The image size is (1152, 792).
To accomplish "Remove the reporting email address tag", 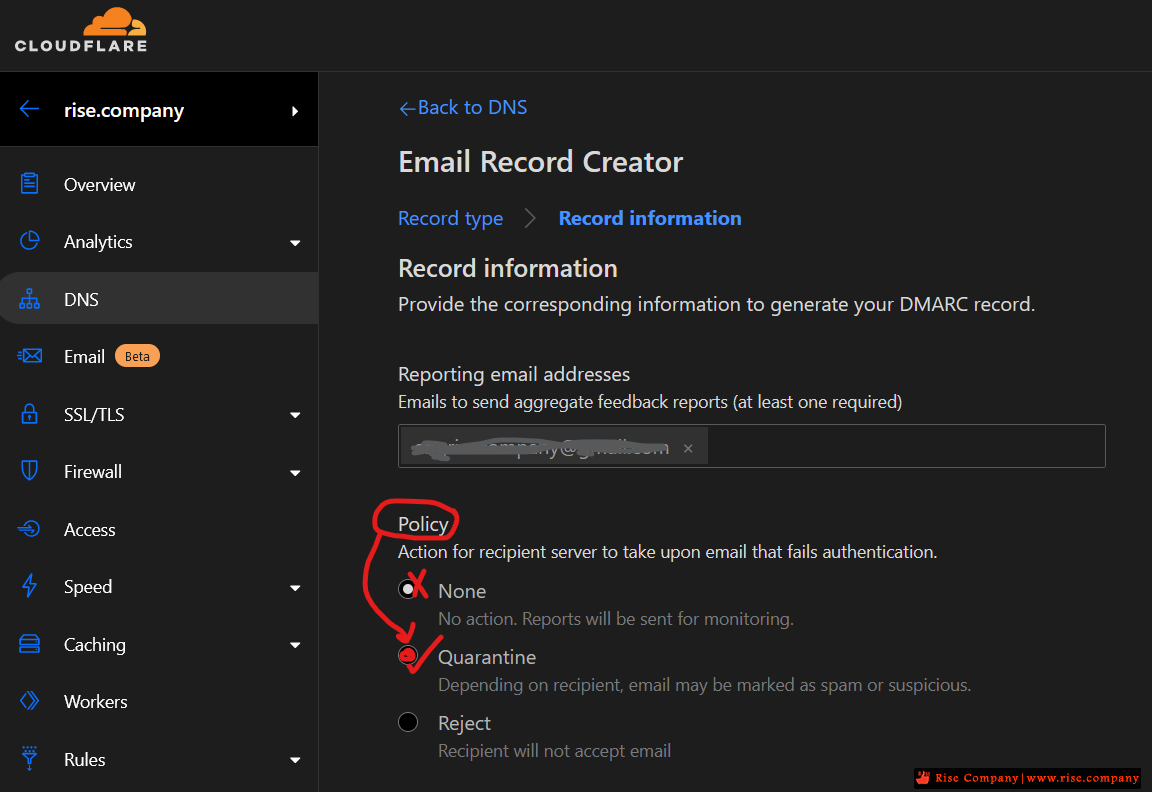I will [688, 448].
